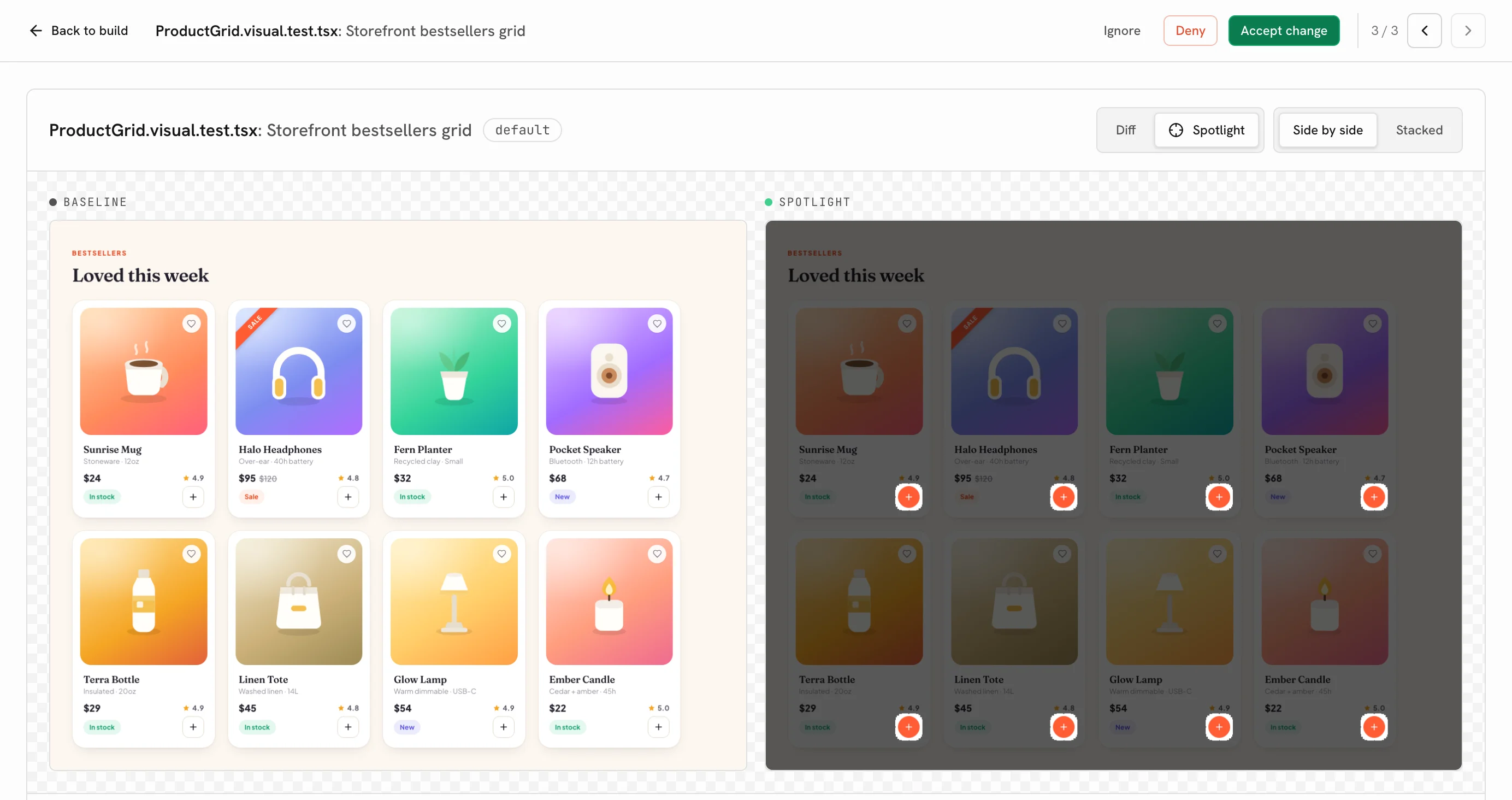Click the 'Terra Bottle' title in spotlight
1512x800 pixels.
click(x=826, y=680)
